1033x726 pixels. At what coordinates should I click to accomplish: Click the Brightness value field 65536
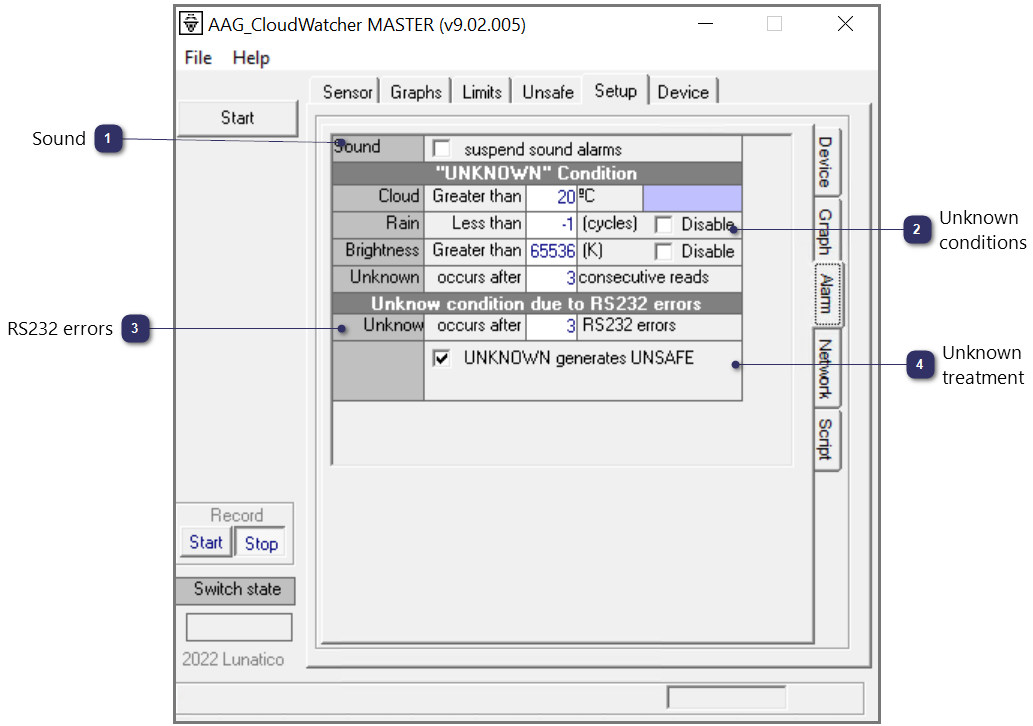click(x=551, y=251)
